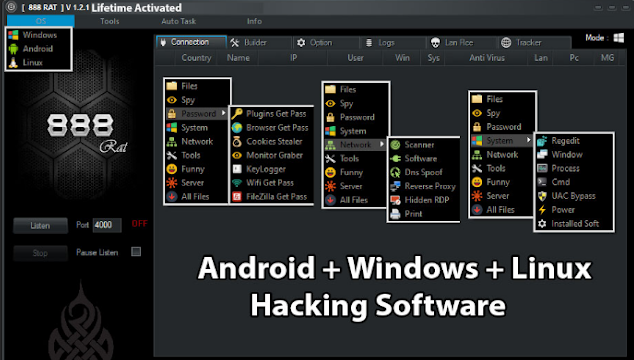Click the globe icon for Browser Get Pass

(237, 127)
